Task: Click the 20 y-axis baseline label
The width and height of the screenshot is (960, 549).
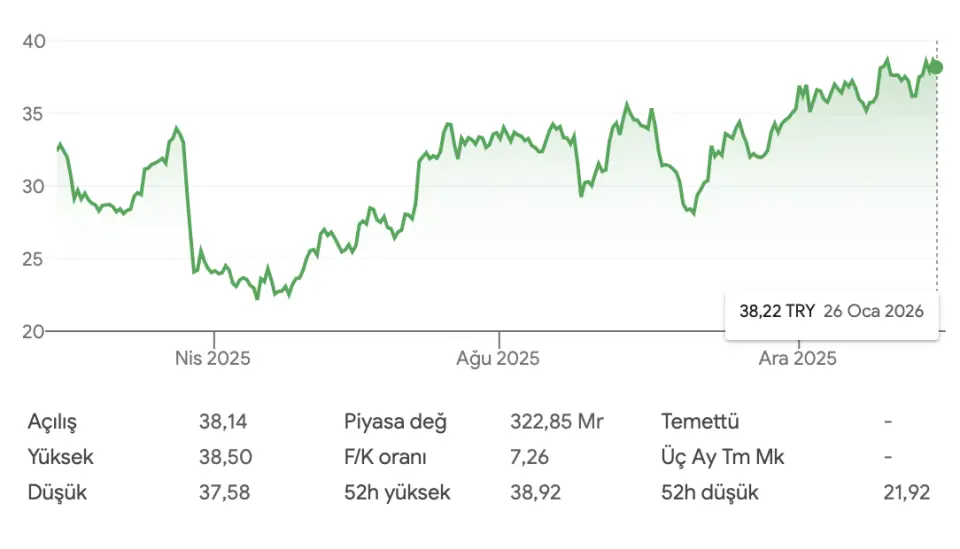Action: (x=33, y=331)
